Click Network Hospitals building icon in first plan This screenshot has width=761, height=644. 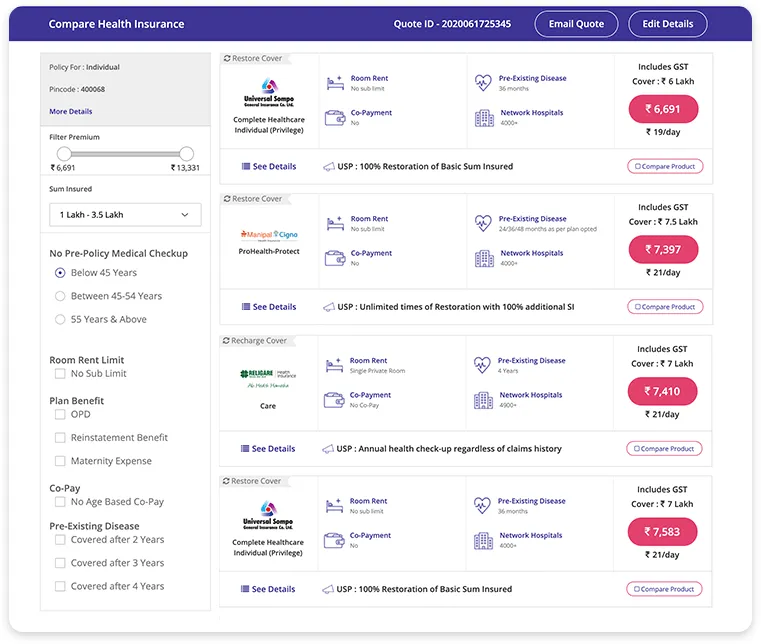484,118
